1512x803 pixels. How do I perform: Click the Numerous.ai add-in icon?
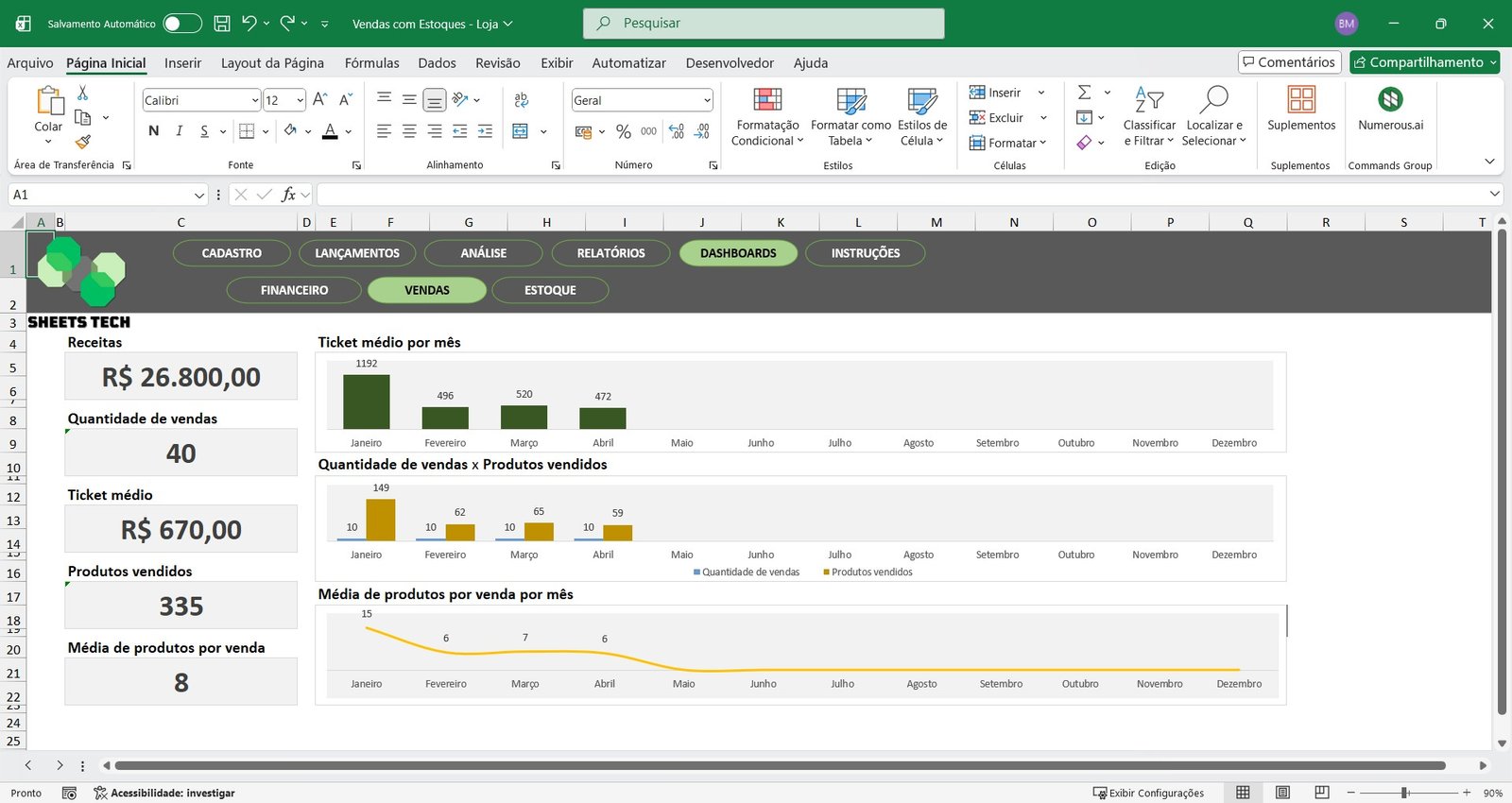coord(1390,100)
